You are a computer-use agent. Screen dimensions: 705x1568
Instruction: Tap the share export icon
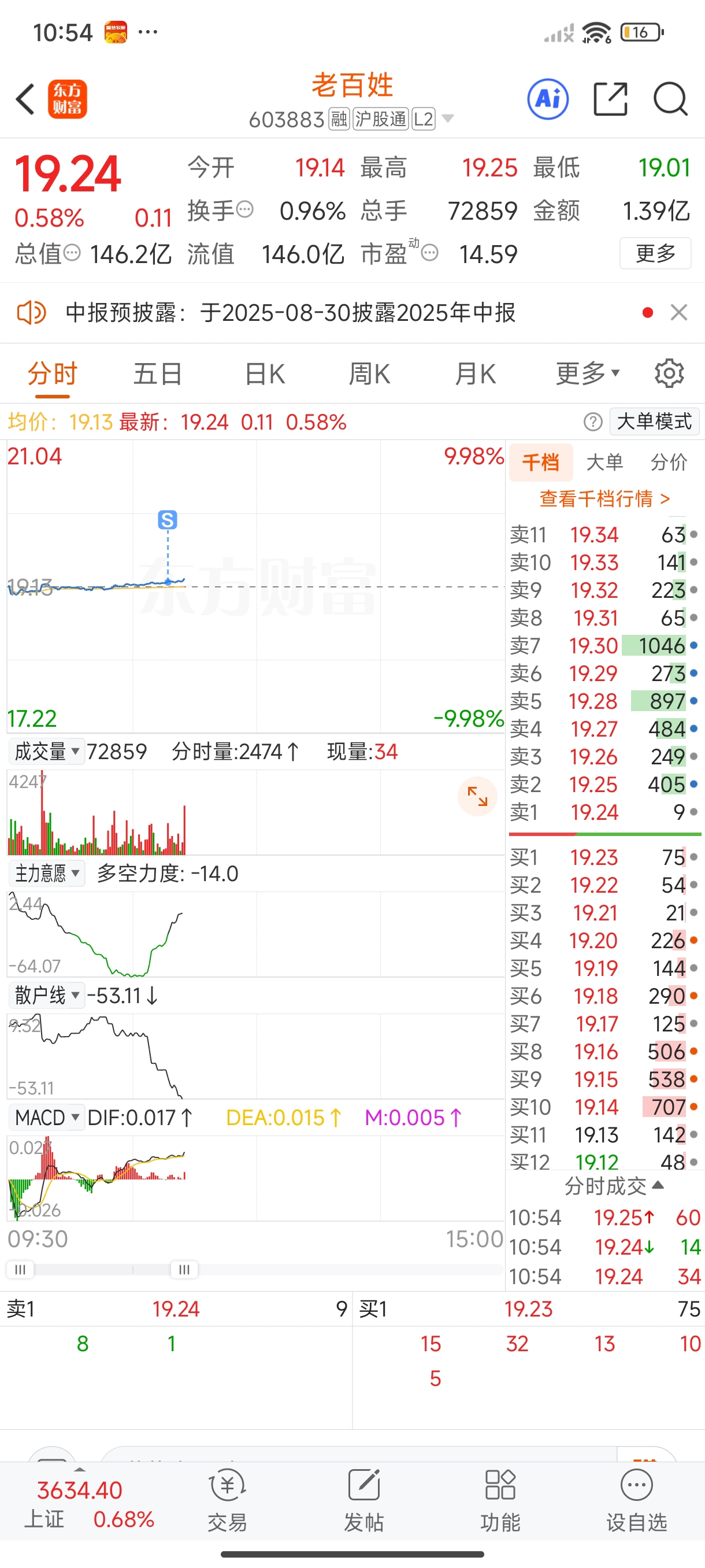click(x=610, y=99)
